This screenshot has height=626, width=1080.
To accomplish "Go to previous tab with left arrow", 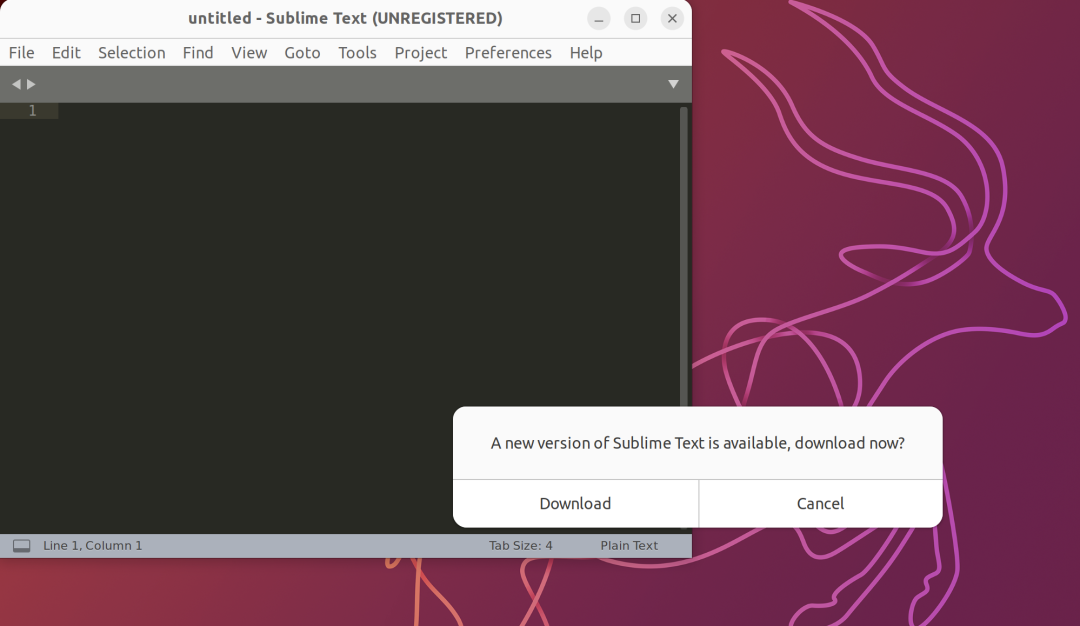I will [16, 84].
